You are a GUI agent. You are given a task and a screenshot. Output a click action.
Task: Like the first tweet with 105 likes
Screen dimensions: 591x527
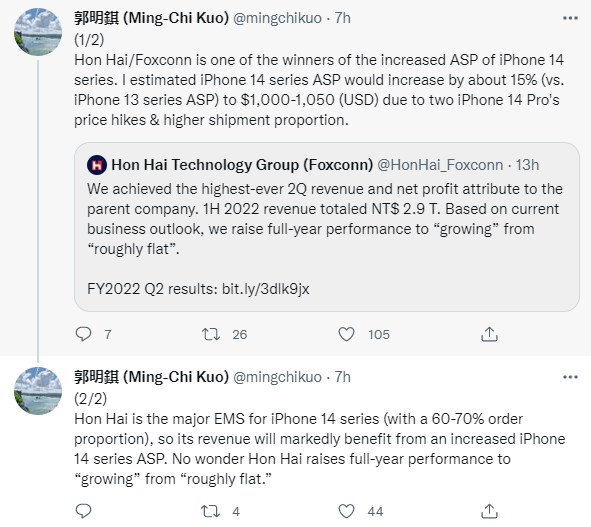pos(346,334)
